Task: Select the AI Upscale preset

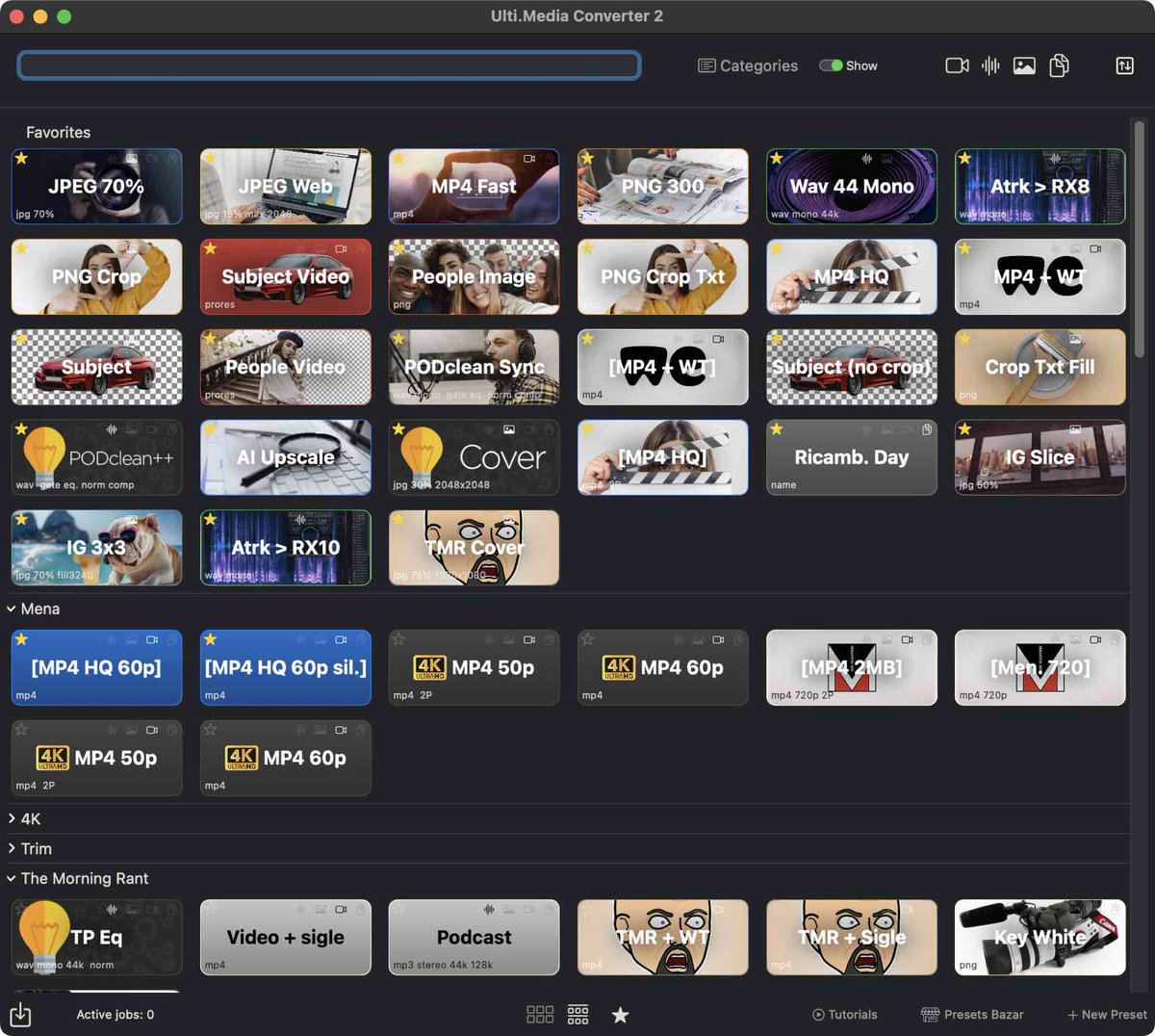Action: tap(286, 457)
